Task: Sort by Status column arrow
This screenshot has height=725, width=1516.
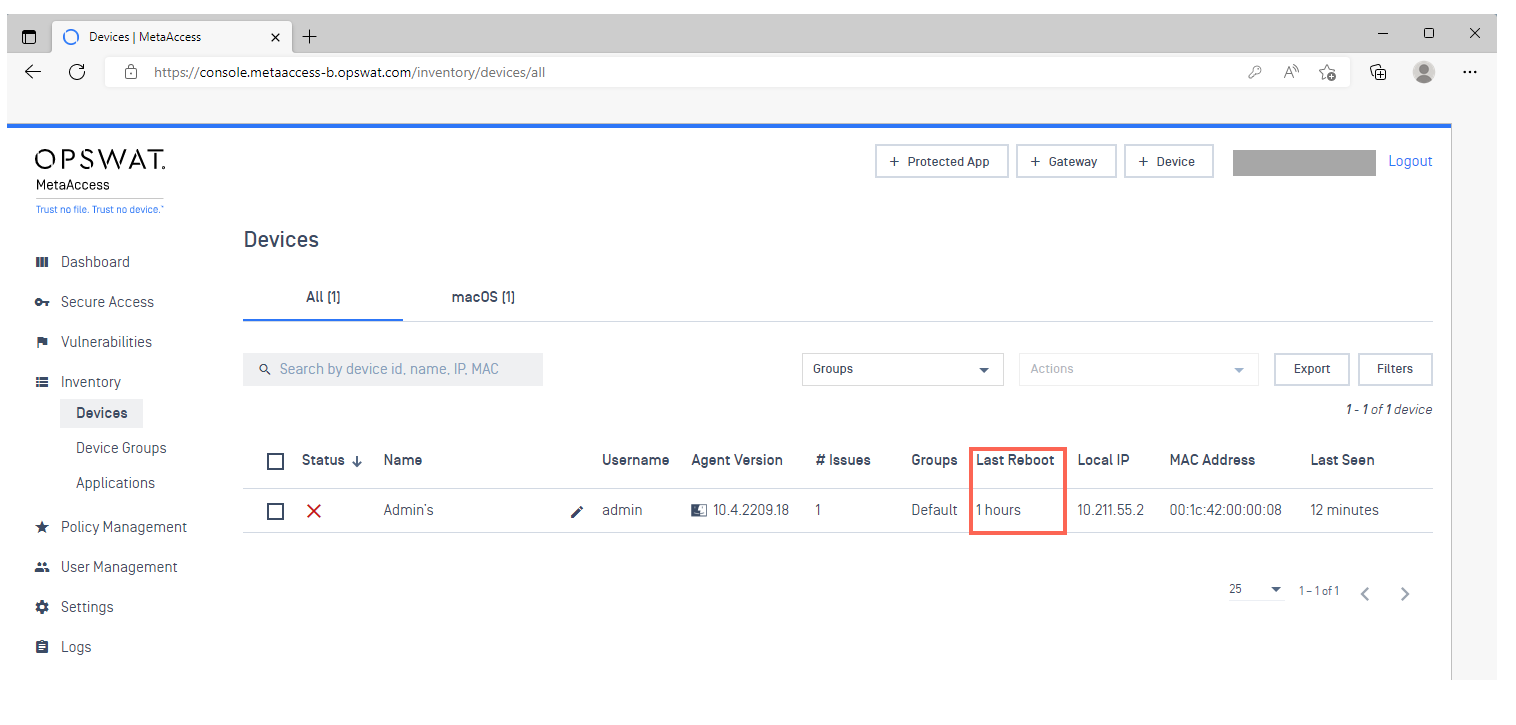Action: pyautogui.click(x=357, y=461)
